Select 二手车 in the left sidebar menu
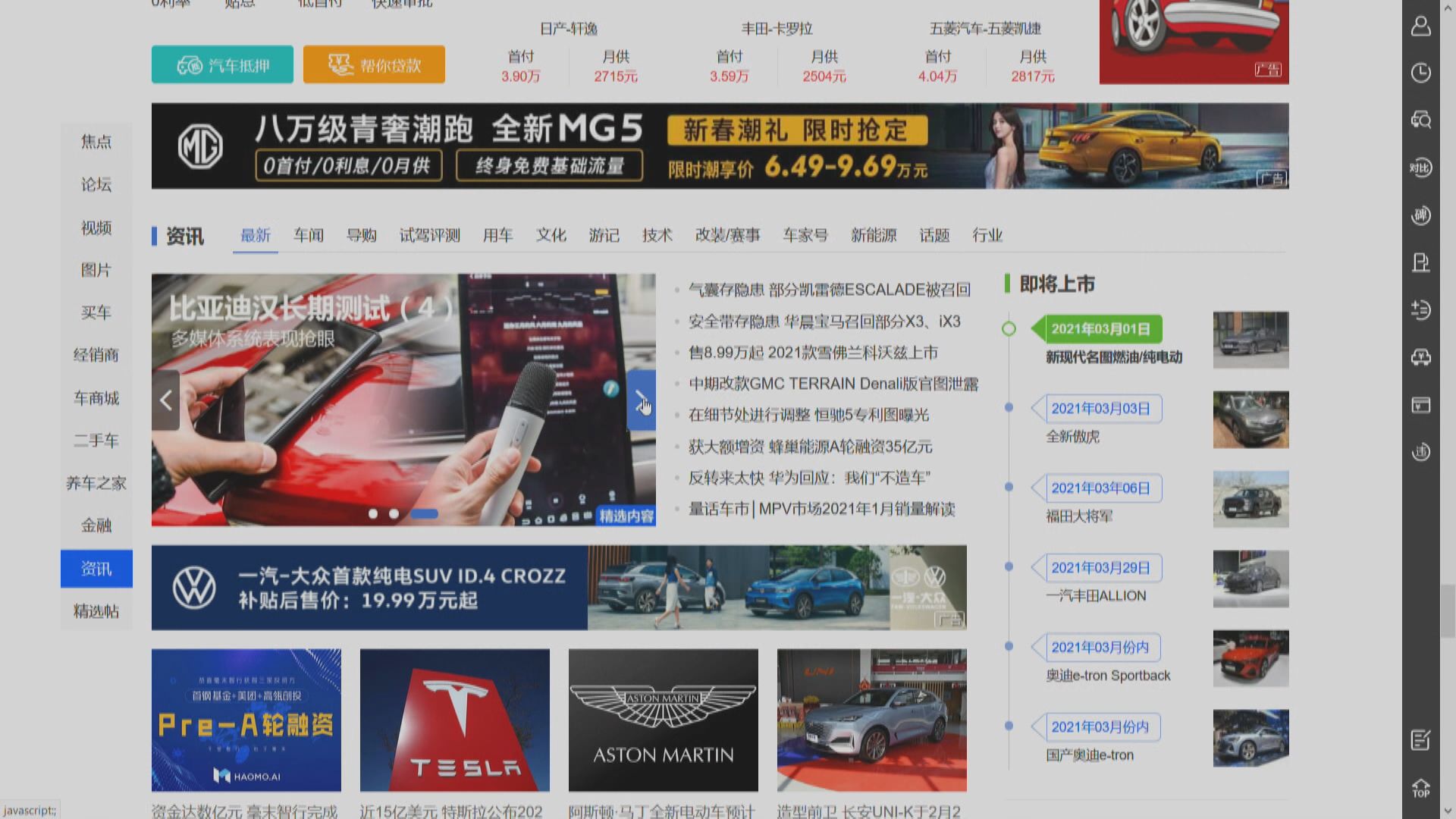The width and height of the screenshot is (1456, 819). tap(96, 441)
